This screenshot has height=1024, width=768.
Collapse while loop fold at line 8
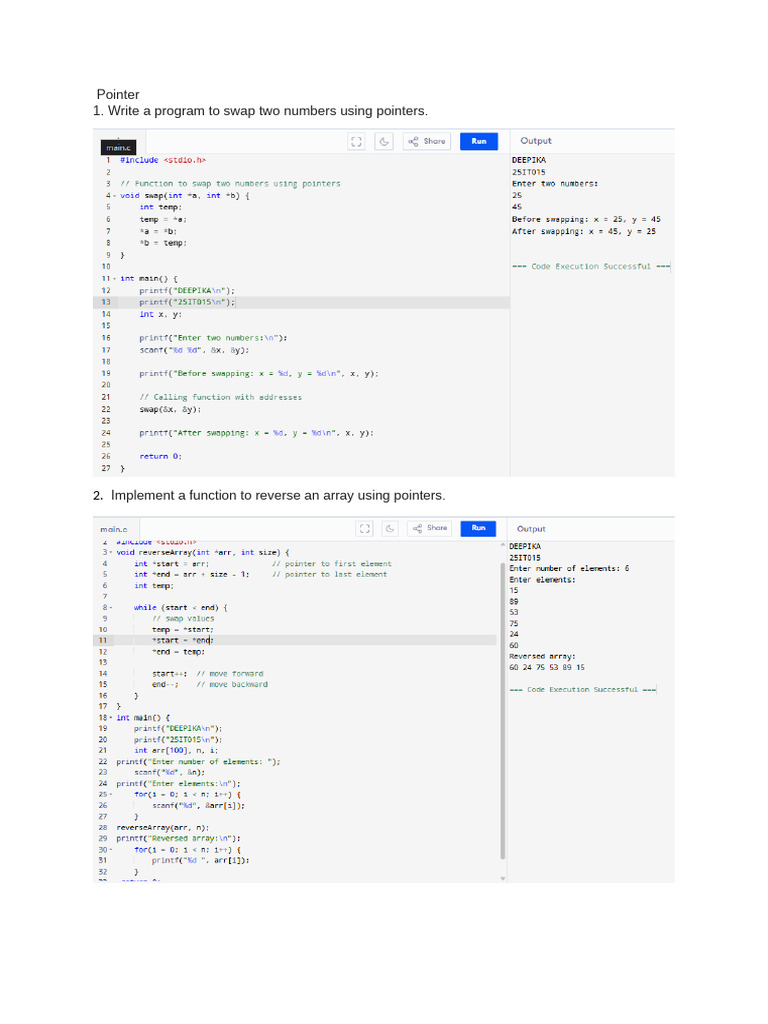111,608
